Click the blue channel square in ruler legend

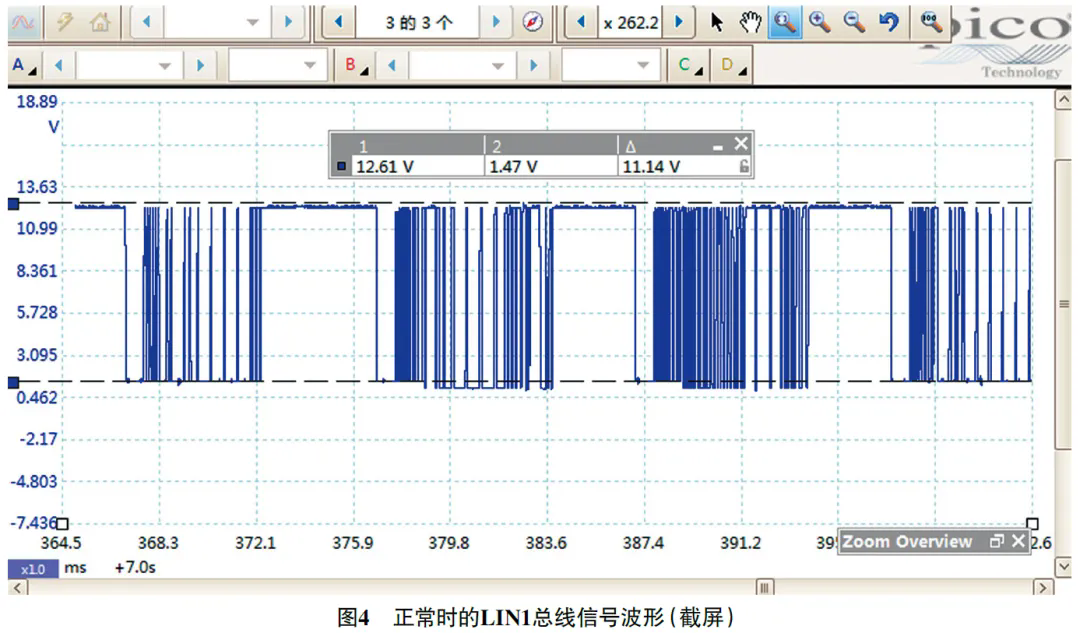[x=341, y=166]
